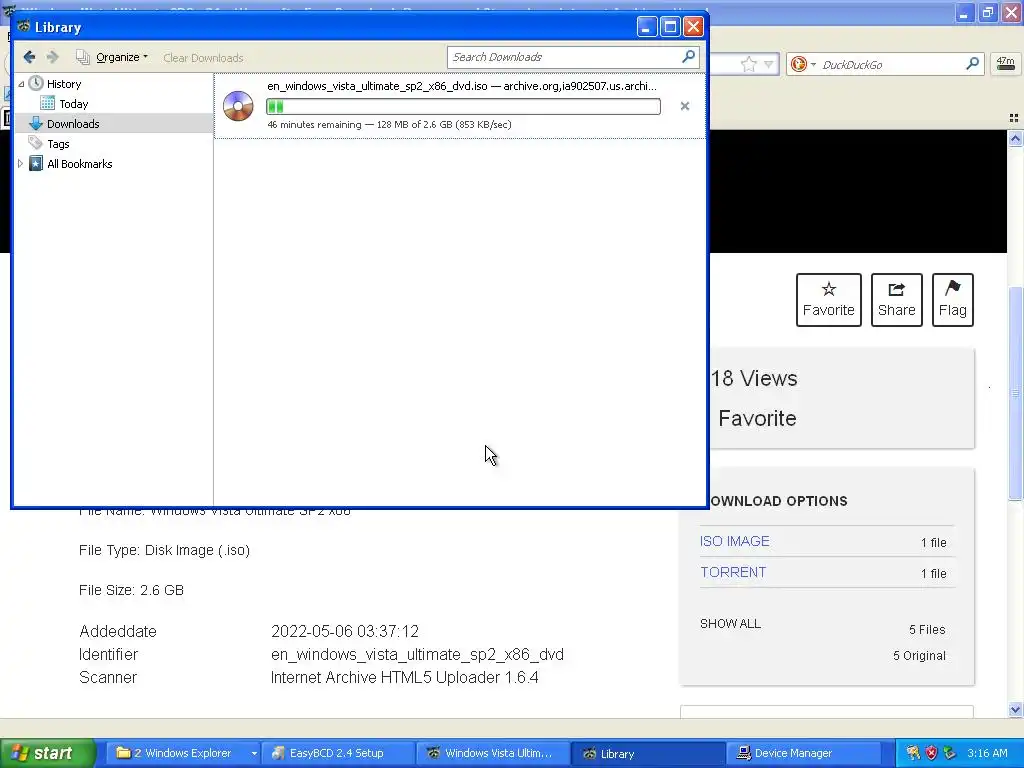Click the Library taskbar button
Viewport: 1024px width, 768px height.
(x=648, y=753)
